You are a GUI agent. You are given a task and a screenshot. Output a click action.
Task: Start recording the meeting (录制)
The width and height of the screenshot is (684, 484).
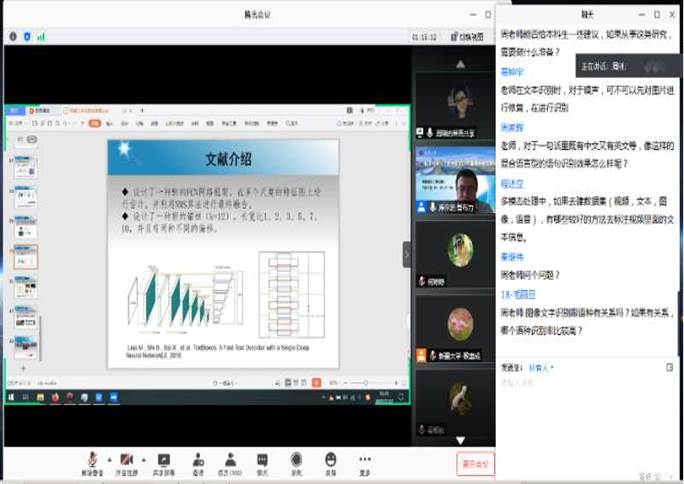297,460
